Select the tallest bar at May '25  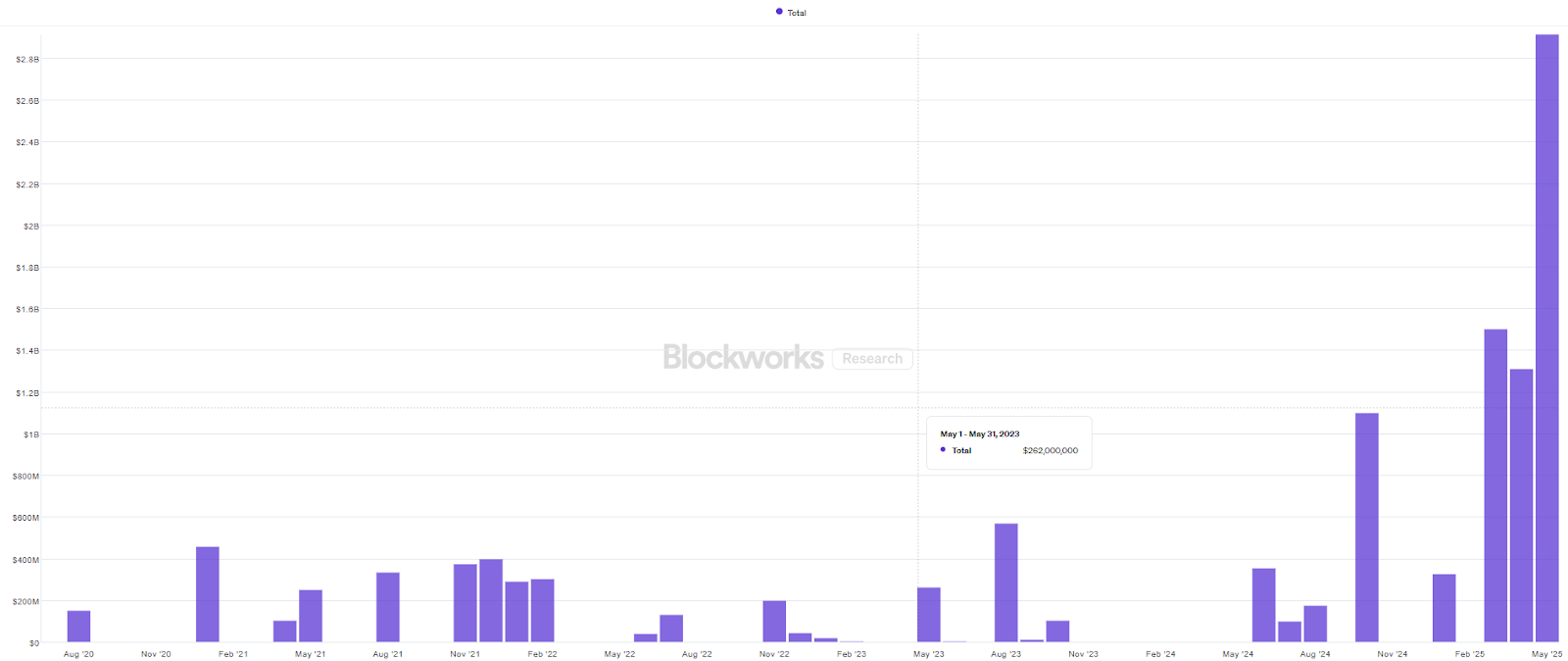(x=1546, y=338)
